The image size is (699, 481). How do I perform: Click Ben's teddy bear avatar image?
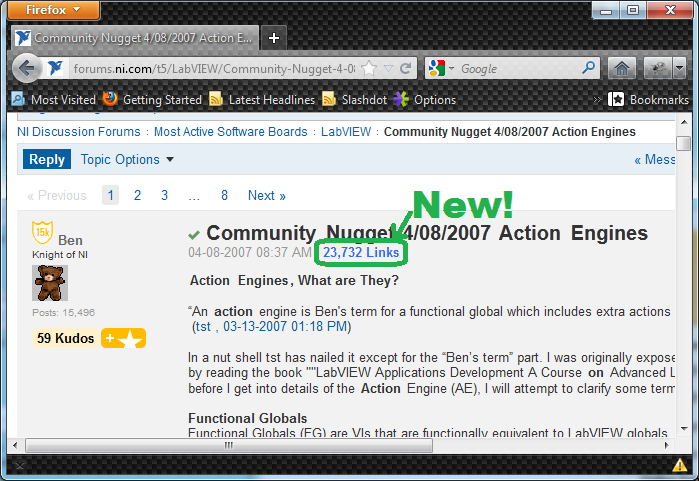pyautogui.click(x=50, y=283)
